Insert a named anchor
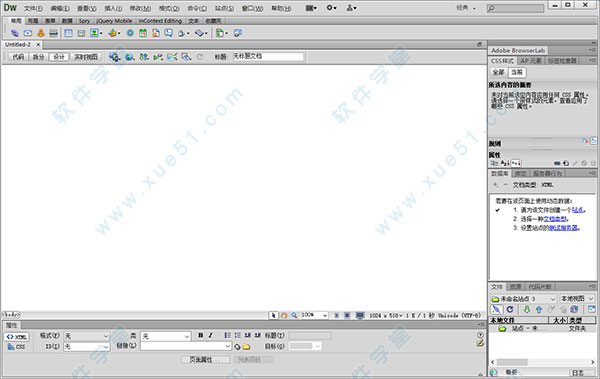The width and height of the screenshot is (600, 379). (41, 33)
